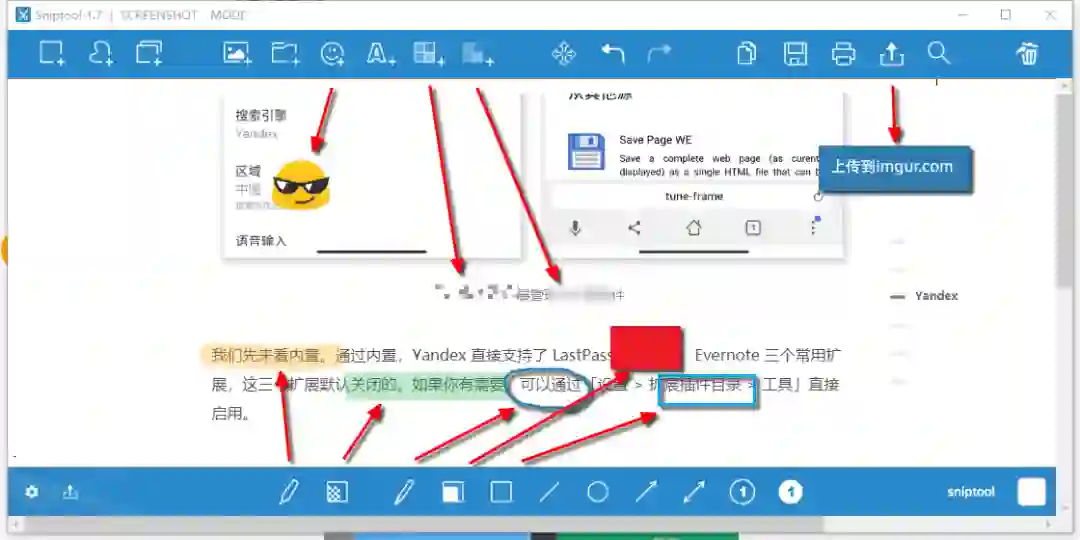Click the horizontal scrollbar left arrow
The width and height of the screenshot is (1080, 540).
[x=15, y=525]
